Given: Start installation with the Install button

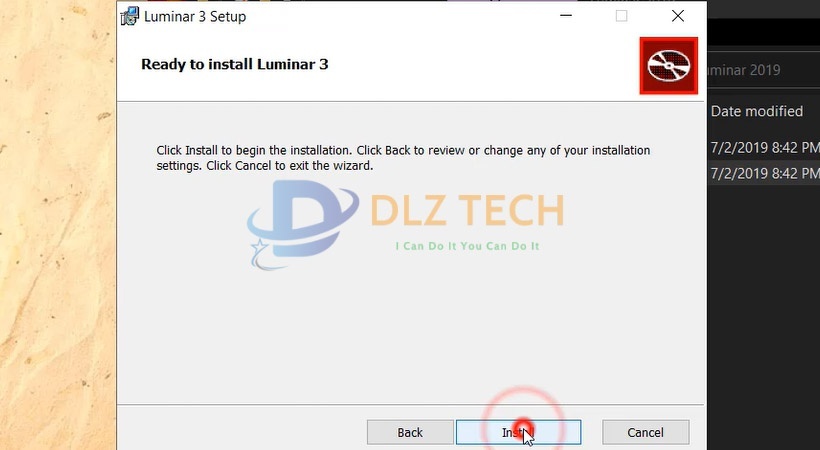Looking at the screenshot, I should tap(518, 432).
